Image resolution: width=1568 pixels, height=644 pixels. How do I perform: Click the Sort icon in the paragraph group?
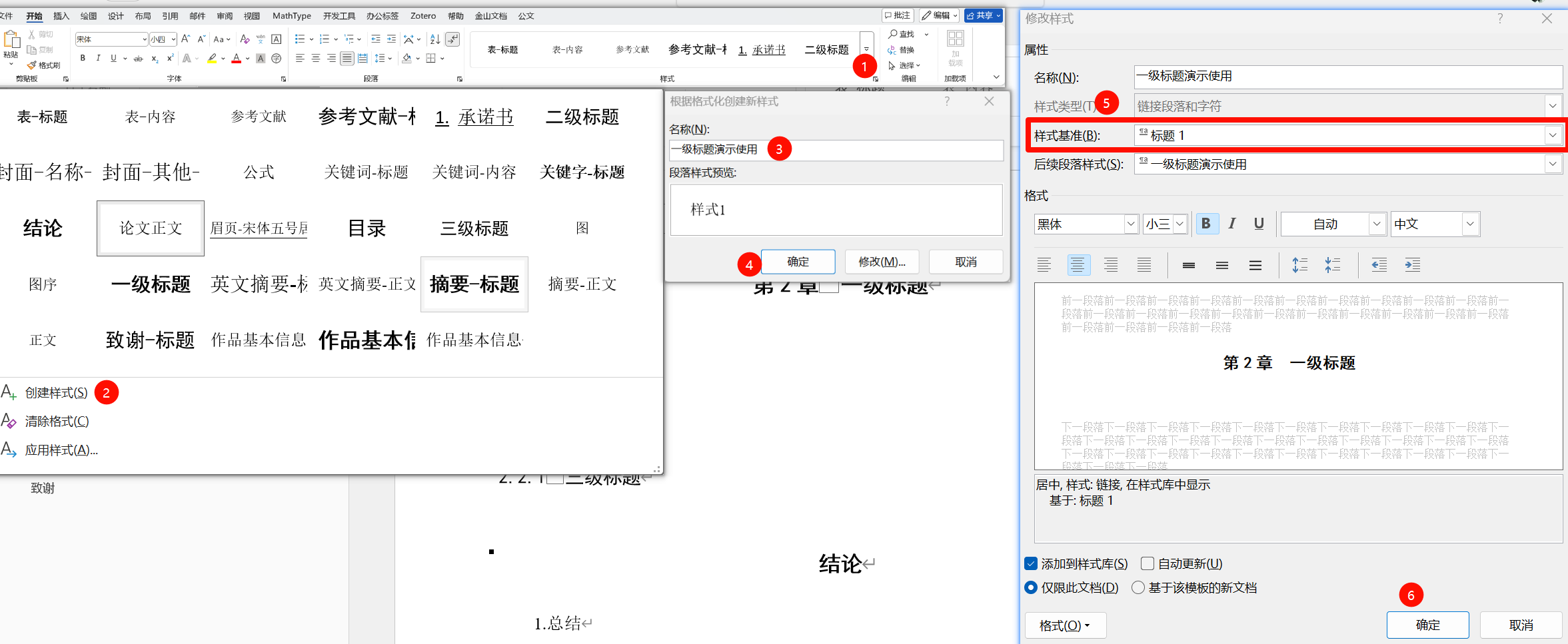point(434,39)
